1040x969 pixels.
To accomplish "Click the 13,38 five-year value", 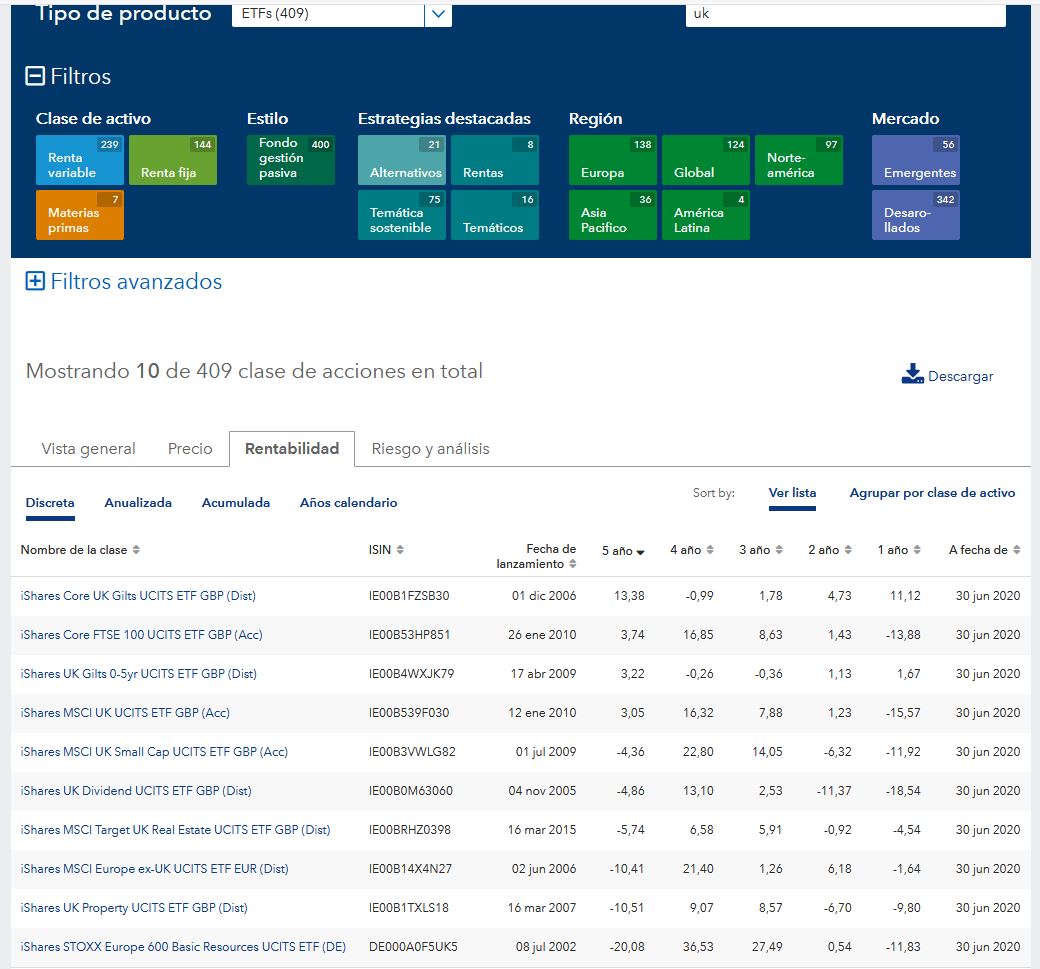I will pyautogui.click(x=629, y=596).
